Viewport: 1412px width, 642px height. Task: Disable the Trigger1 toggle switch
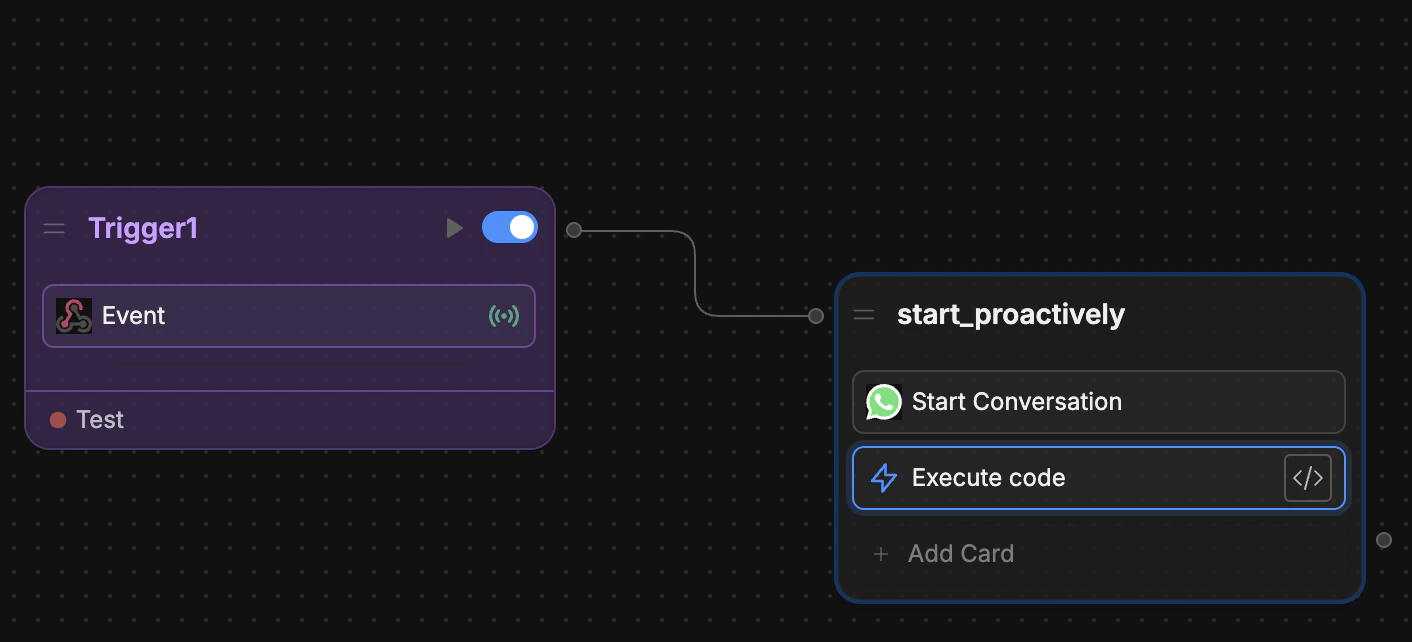[x=510, y=227]
